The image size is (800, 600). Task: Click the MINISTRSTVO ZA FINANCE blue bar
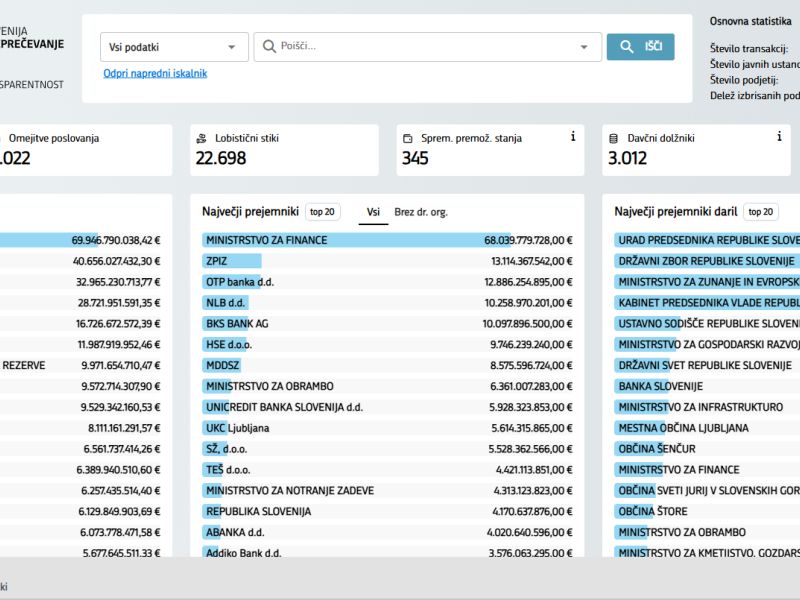[340, 240]
